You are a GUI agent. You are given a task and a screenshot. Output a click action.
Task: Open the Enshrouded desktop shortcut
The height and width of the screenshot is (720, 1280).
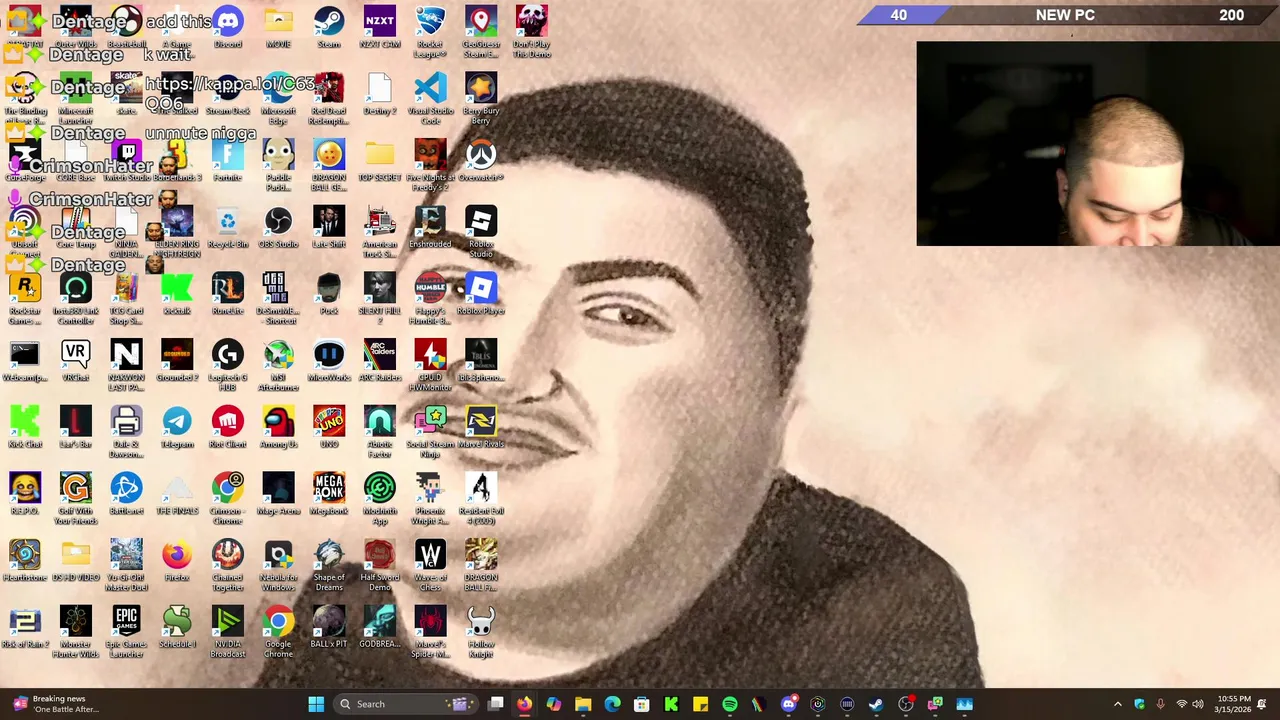point(430,227)
